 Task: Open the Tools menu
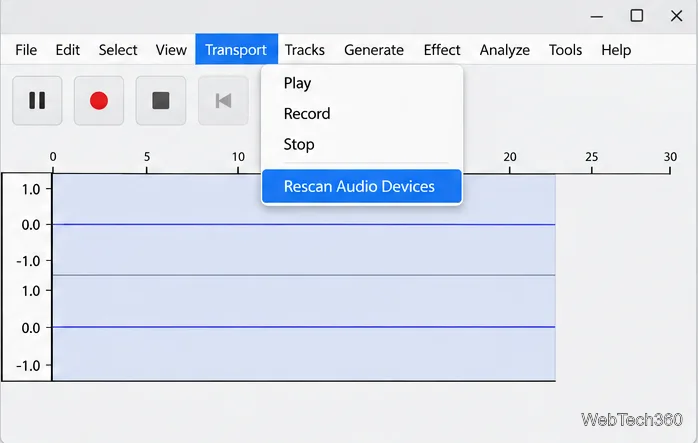point(565,50)
